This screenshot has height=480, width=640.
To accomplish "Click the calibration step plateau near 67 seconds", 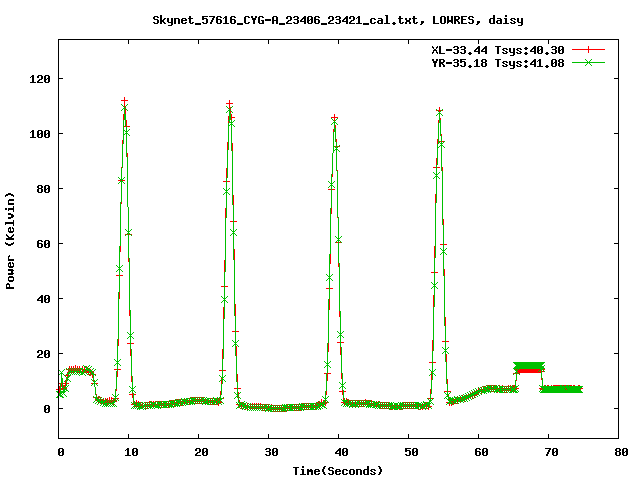I will click(x=529, y=367).
